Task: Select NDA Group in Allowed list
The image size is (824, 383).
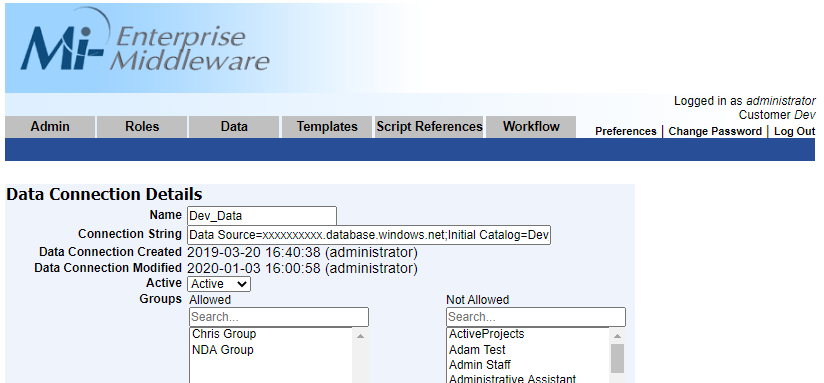Action: (x=223, y=350)
